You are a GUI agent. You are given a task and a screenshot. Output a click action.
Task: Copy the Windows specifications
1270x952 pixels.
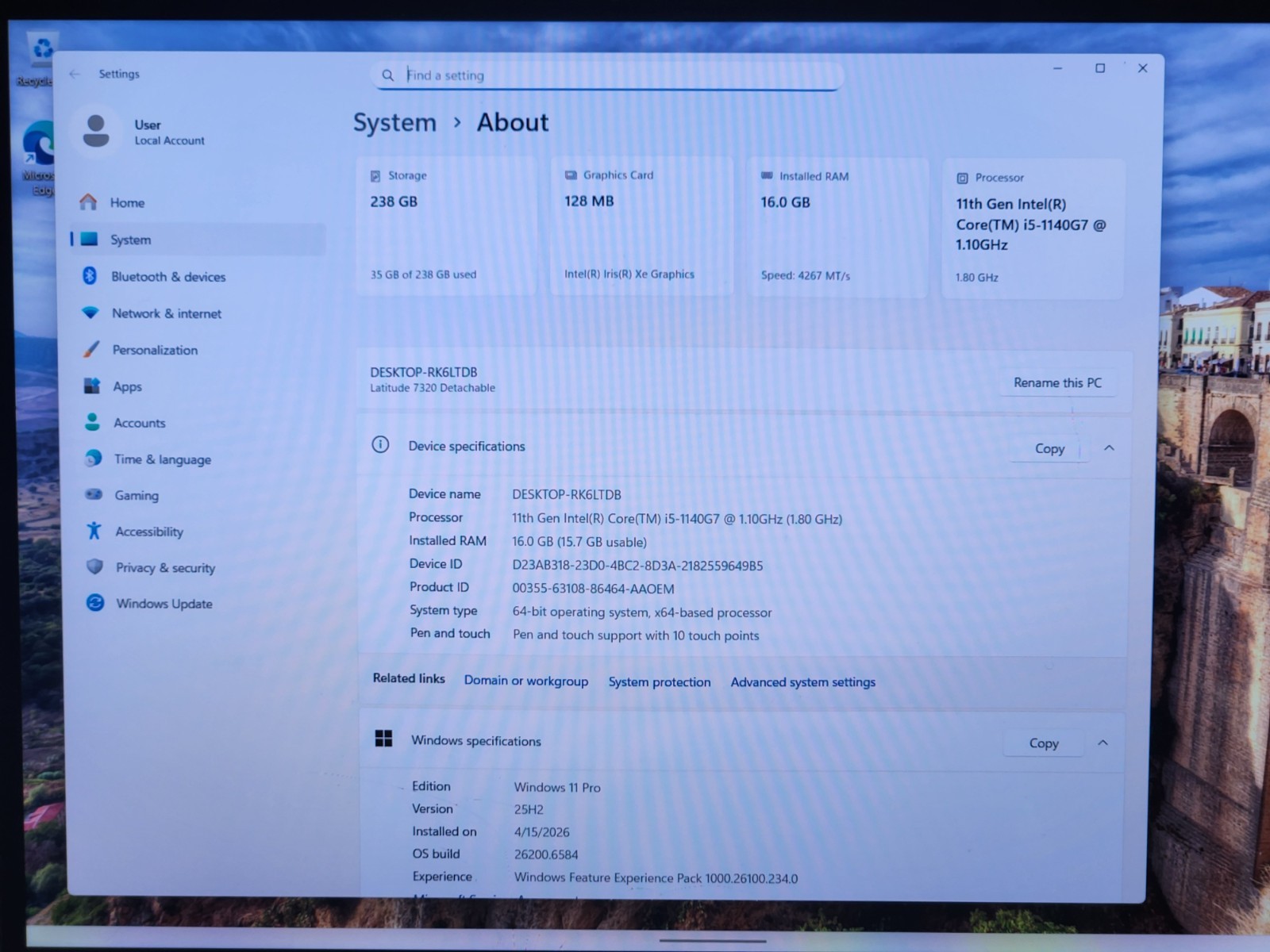[x=1044, y=743]
